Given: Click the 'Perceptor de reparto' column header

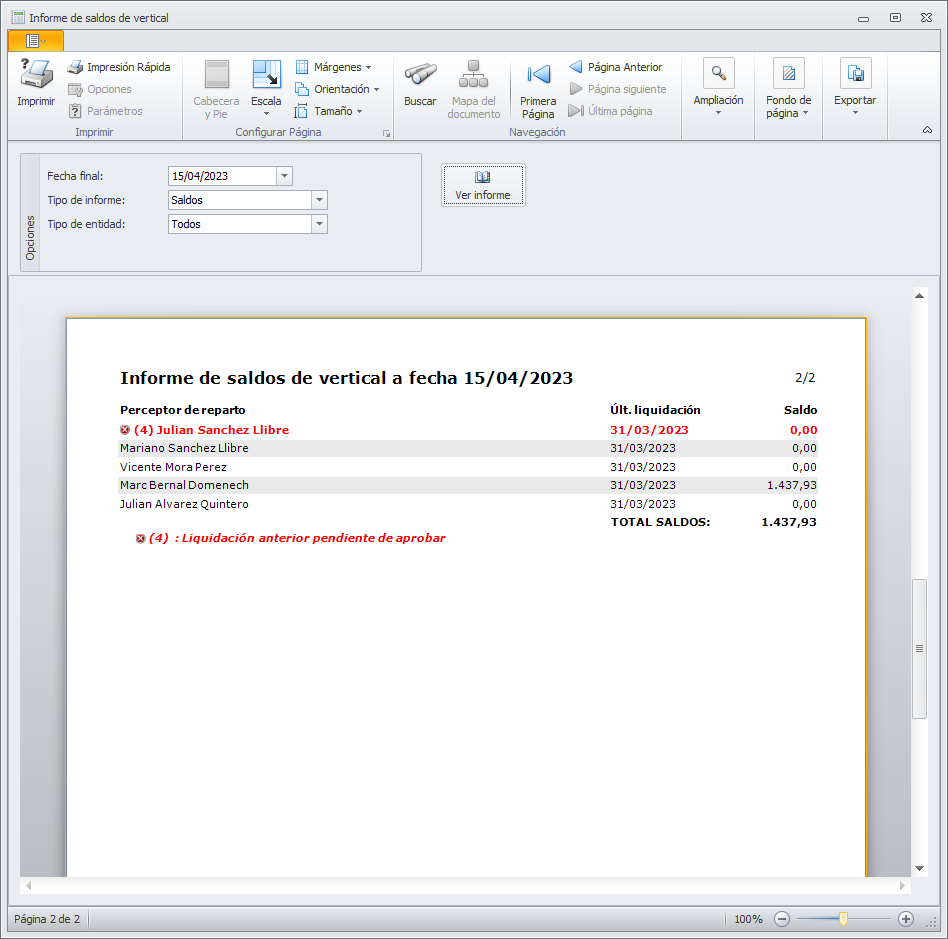Looking at the screenshot, I should click(183, 410).
